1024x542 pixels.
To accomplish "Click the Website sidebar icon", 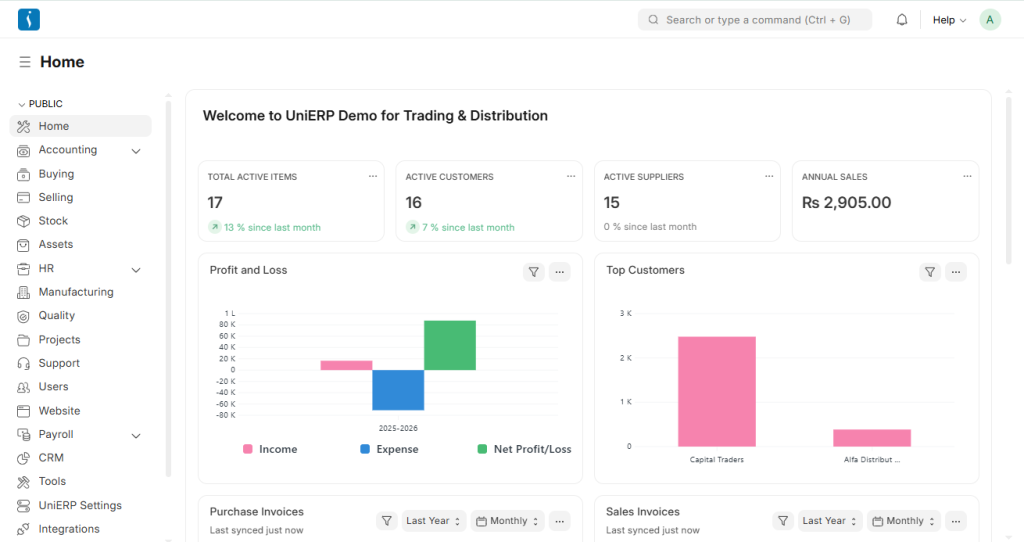I will point(24,411).
